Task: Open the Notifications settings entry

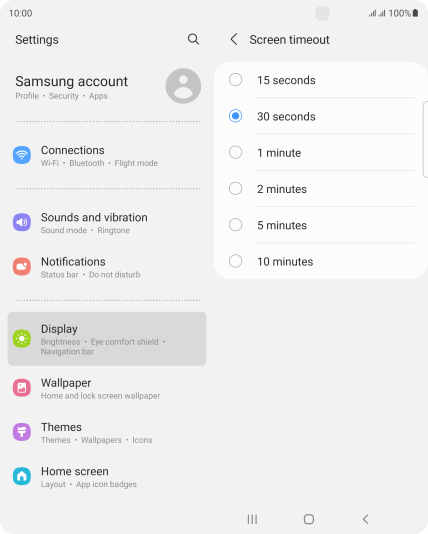Action: 107,267
